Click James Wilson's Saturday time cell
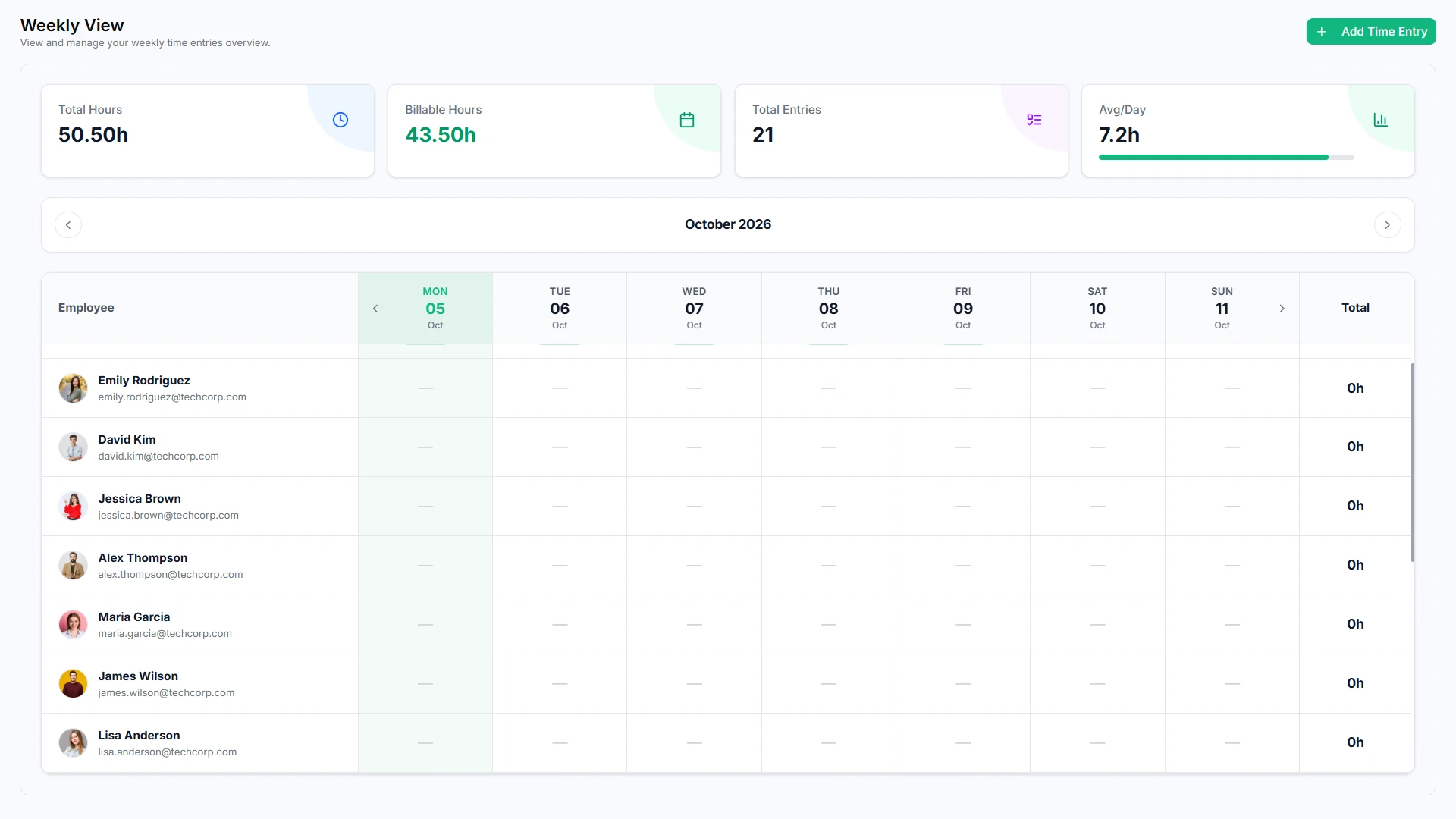The height and width of the screenshot is (819, 1456). tap(1097, 684)
